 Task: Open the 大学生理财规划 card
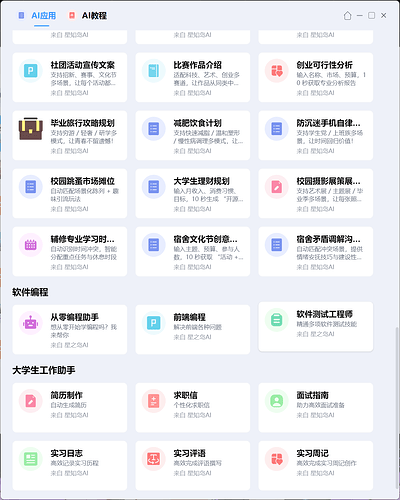point(193,193)
